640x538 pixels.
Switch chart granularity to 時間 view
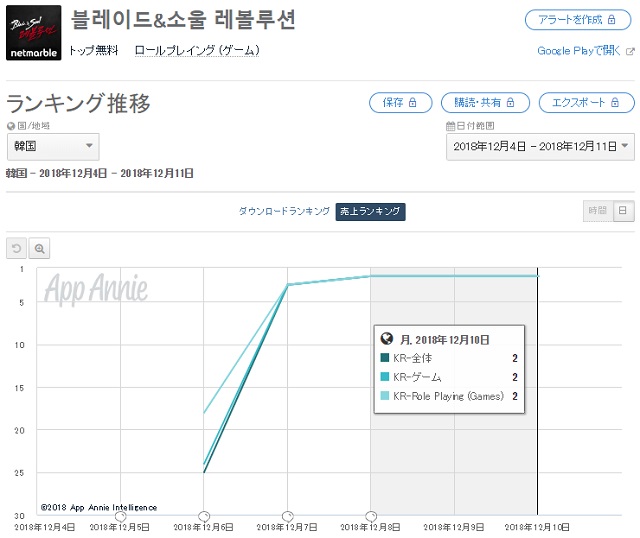[x=598, y=211]
